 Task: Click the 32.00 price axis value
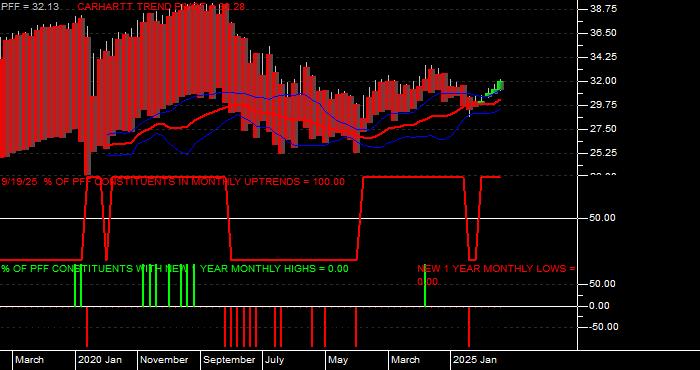[x=604, y=81]
